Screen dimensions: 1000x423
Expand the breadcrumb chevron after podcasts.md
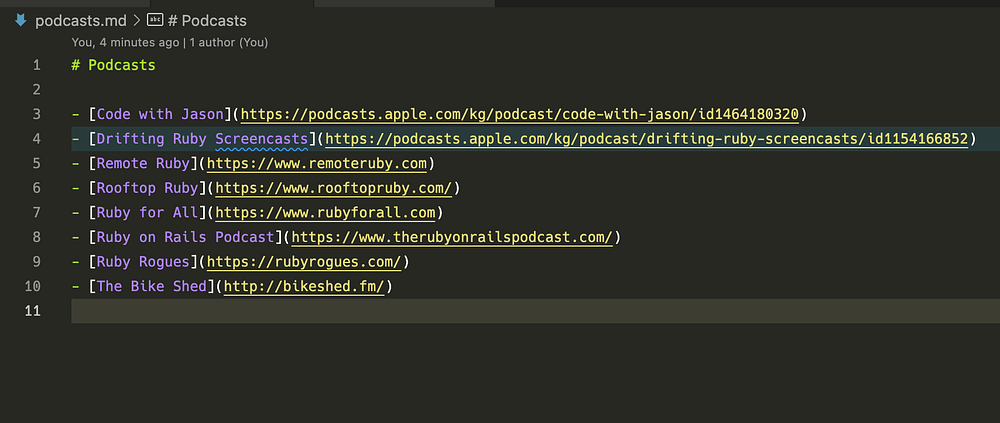coord(136,21)
